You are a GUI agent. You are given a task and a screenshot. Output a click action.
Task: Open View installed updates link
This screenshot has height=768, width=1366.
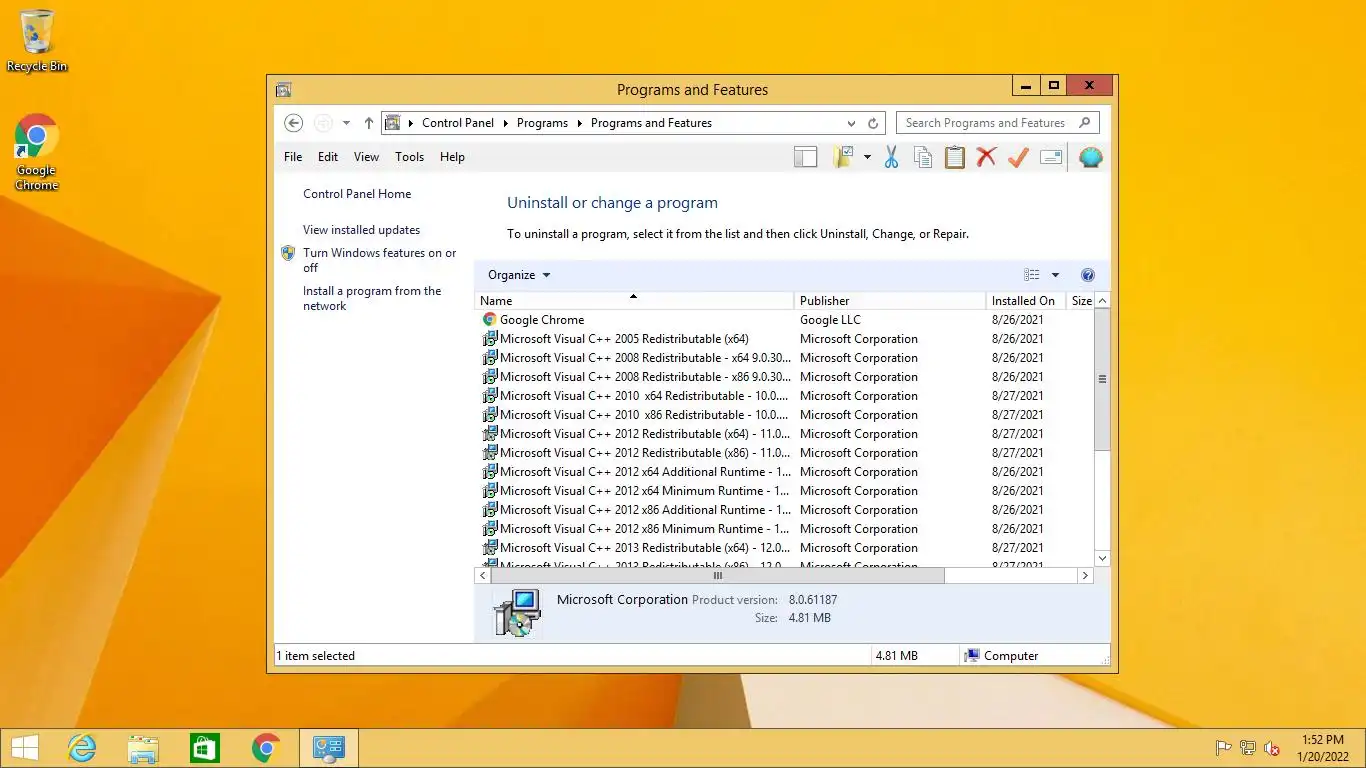pos(362,230)
